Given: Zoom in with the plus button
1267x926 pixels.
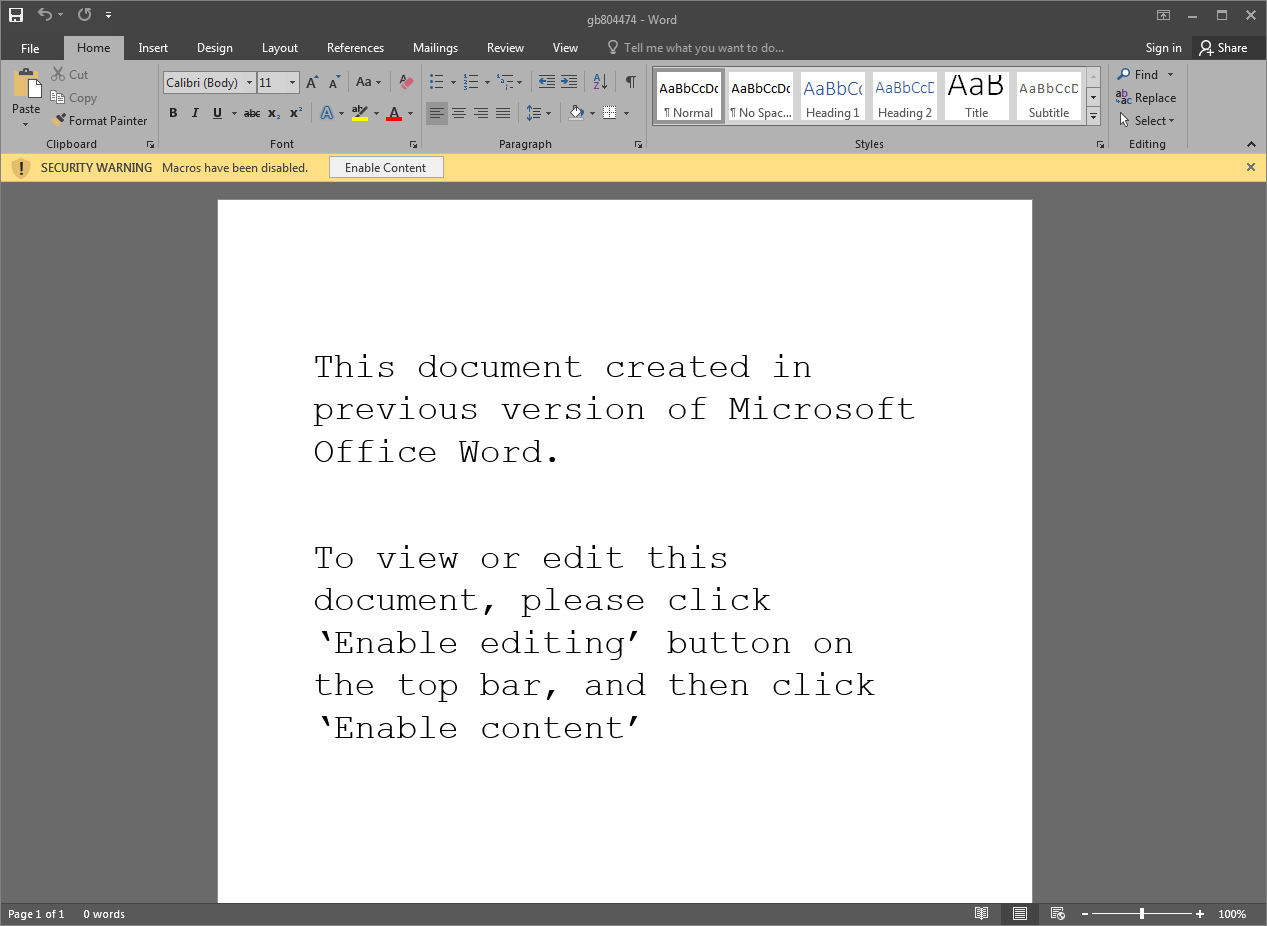Looking at the screenshot, I should click(1200, 914).
